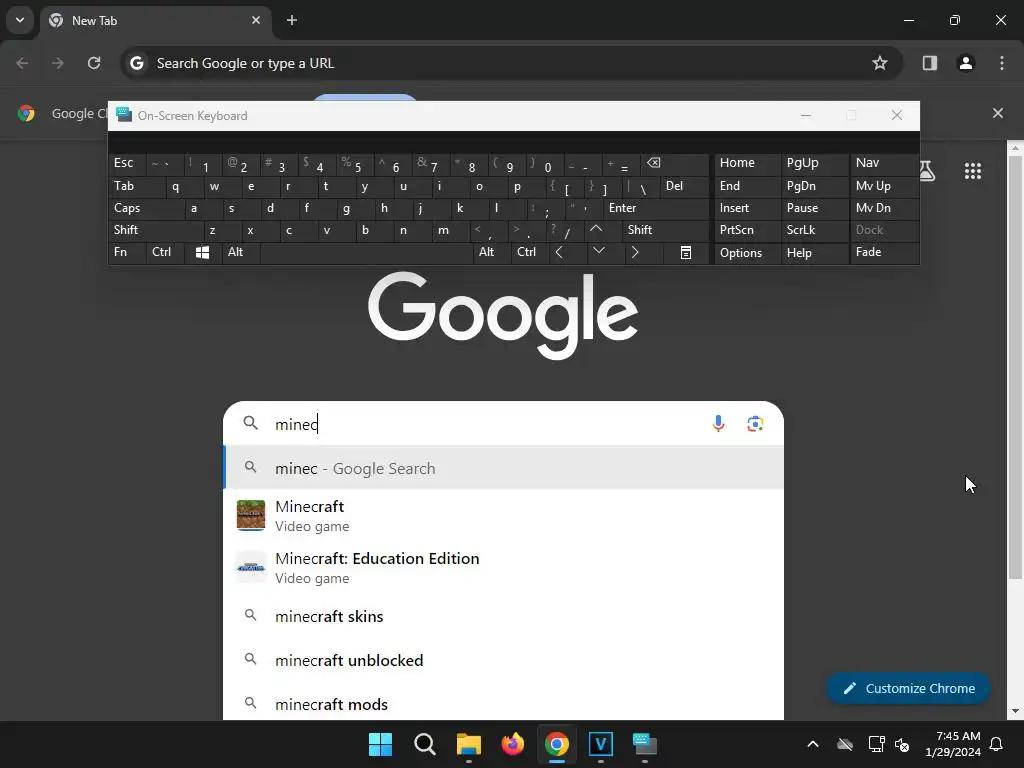The height and width of the screenshot is (768, 1024).
Task: Click the backspace key on On-Screen Keyboard
Action: point(675,164)
